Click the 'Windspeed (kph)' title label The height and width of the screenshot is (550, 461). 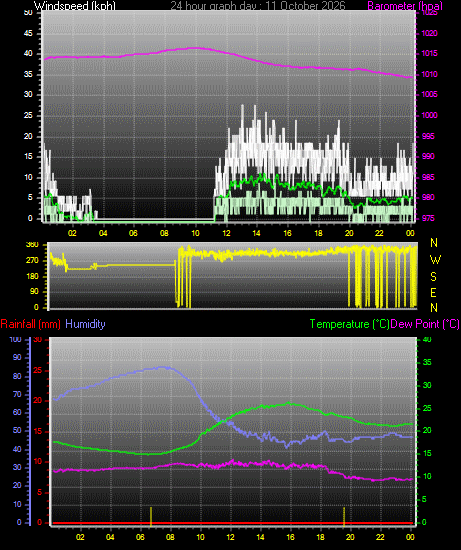75,6
